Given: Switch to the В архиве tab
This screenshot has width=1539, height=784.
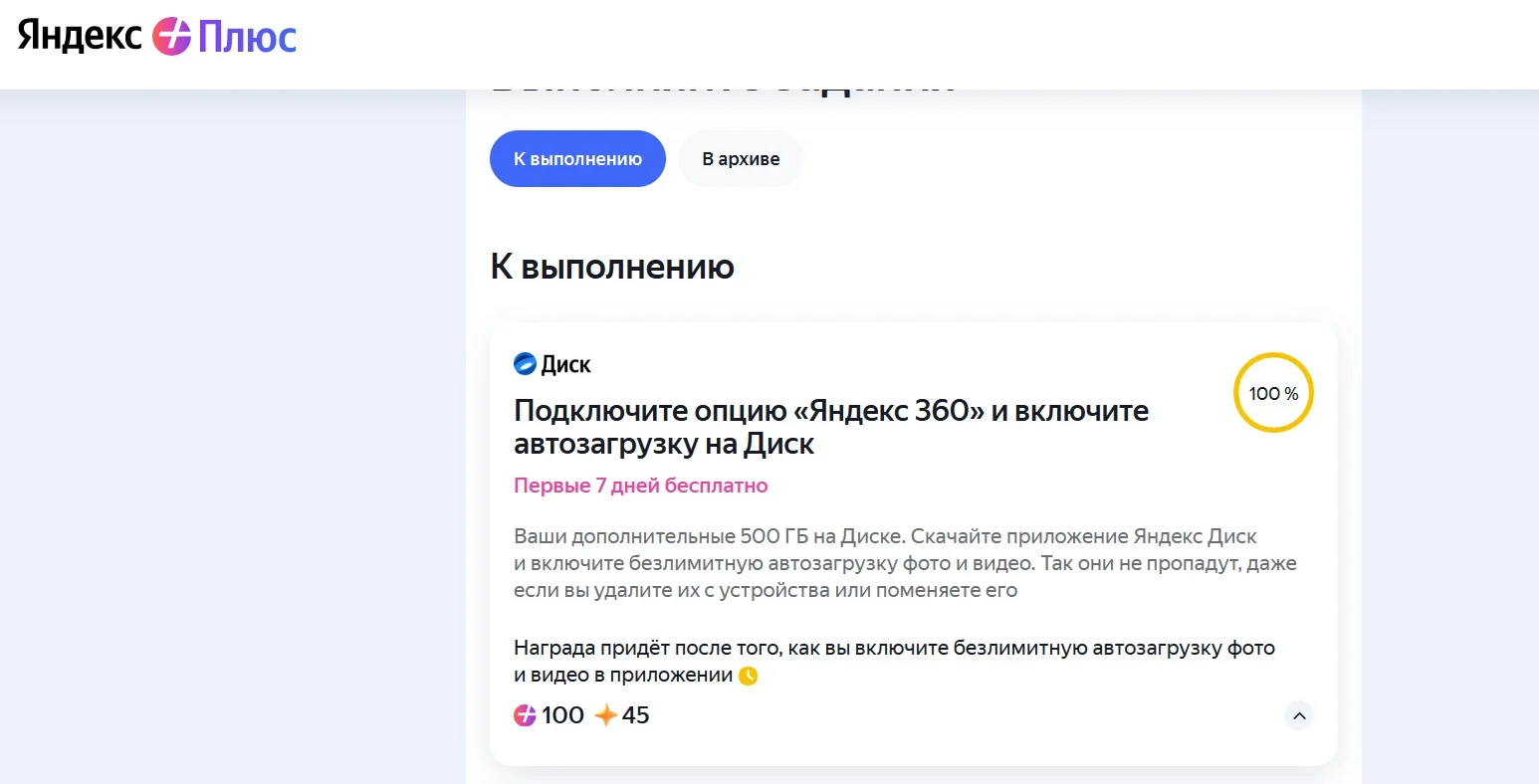Looking at the screenshot, I should point(741,159).
